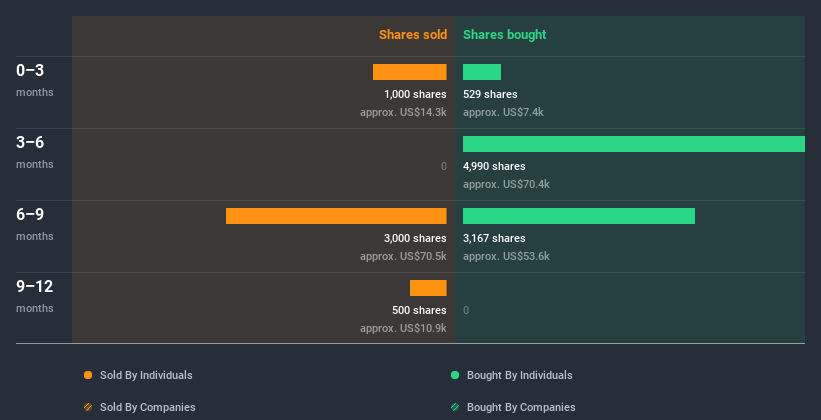Click the 3,167 shares value
The image size is (821, 420).
point(494,238)
